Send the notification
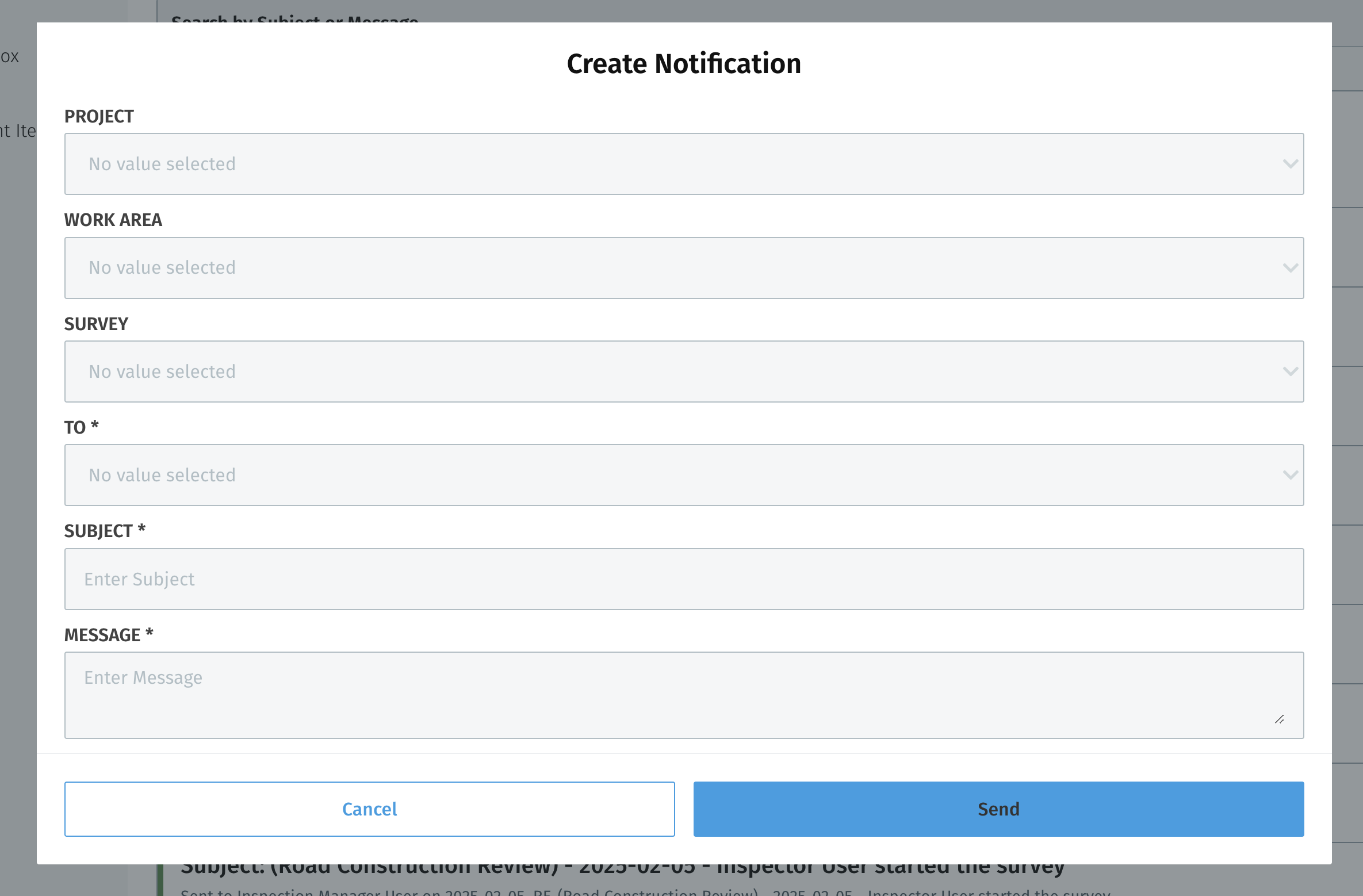 [x=998, y=809]
